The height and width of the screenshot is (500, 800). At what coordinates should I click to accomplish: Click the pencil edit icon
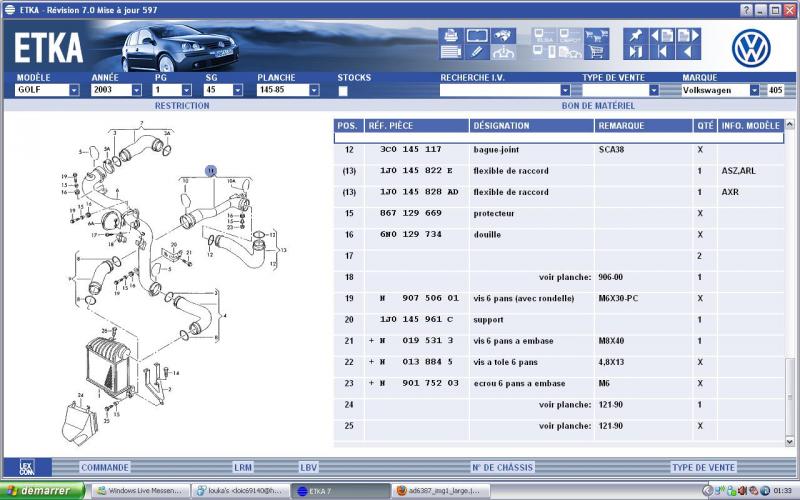tap(477, 52)
